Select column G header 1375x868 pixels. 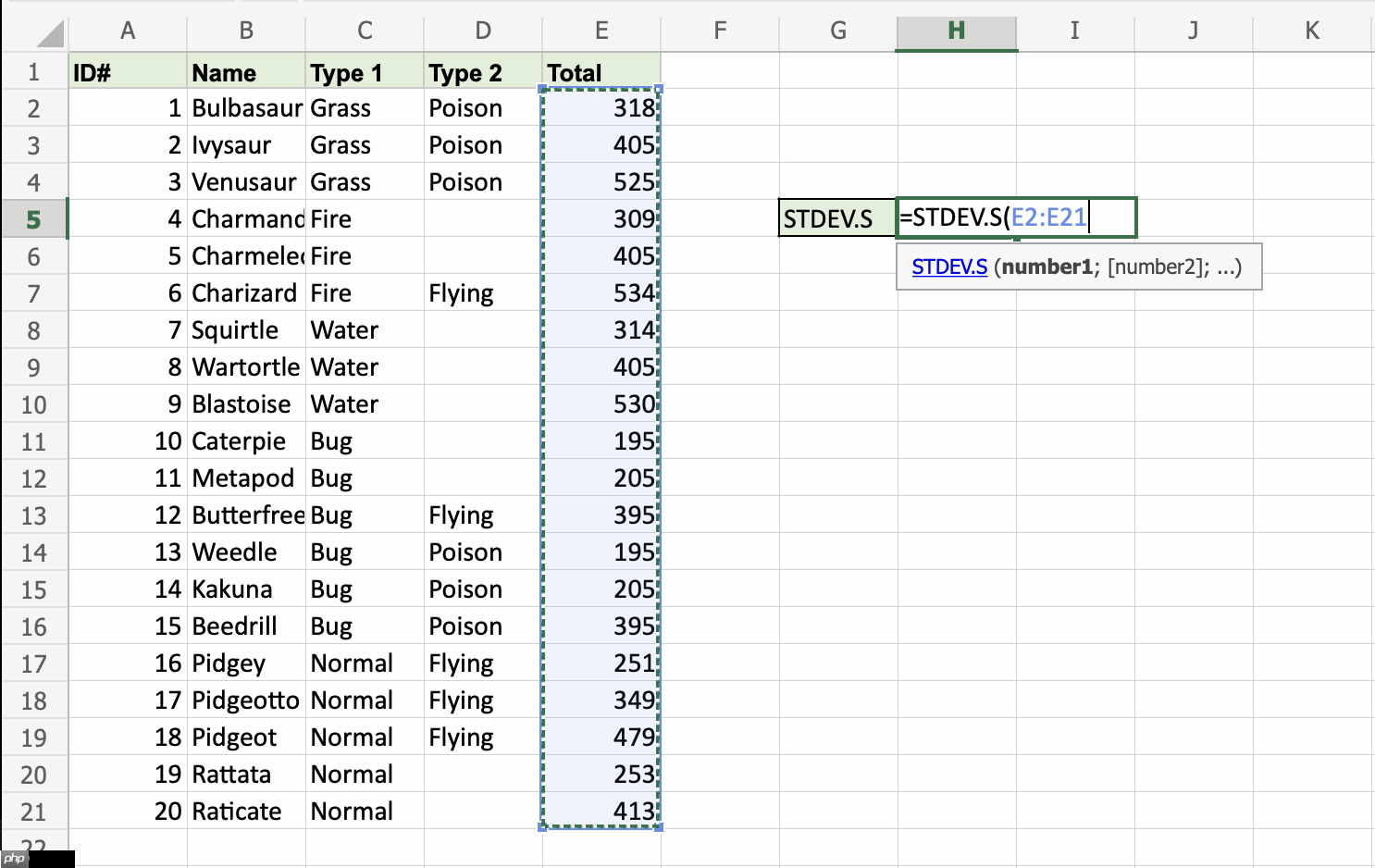(x=838, y=31)
